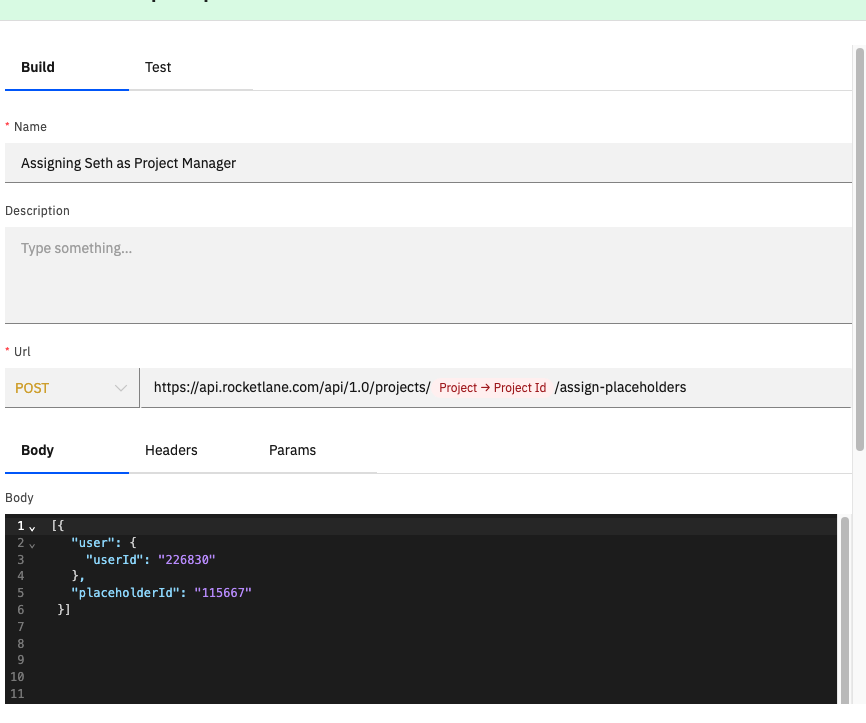Click the api.rocketlane.com URL text
Image resolution: width=866 pixels, height=723 pixels.
click(292, 388)
